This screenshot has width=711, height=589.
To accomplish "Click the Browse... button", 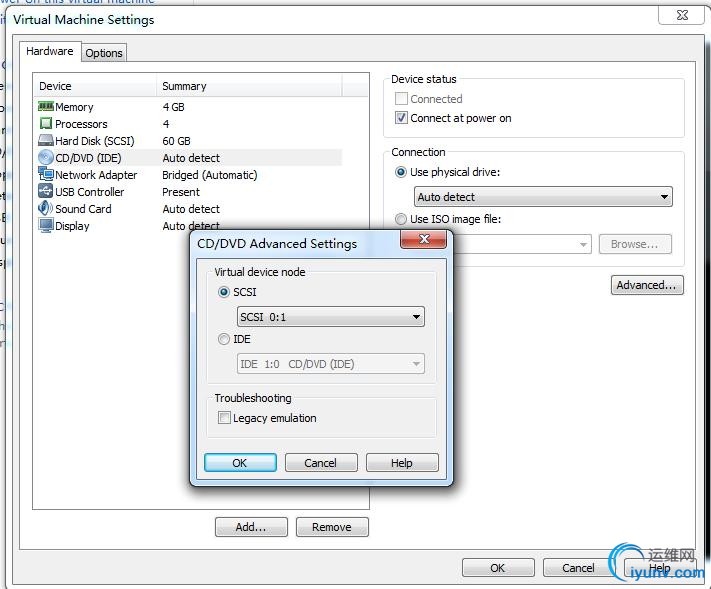I will pyautogui.click(x=634, y=244).
